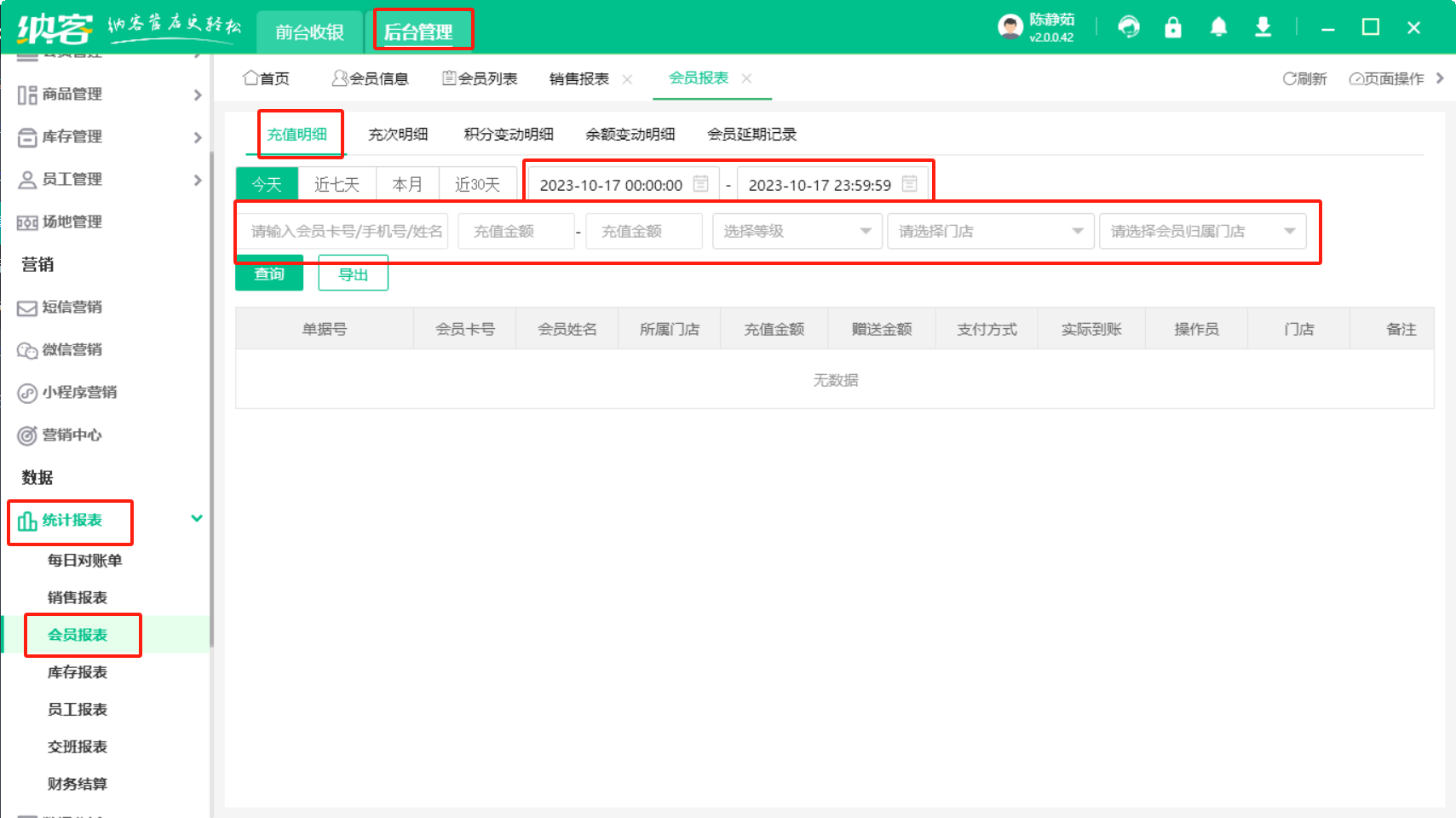Select the 本月 date range

pyautogui.click(x=407, y=184)
